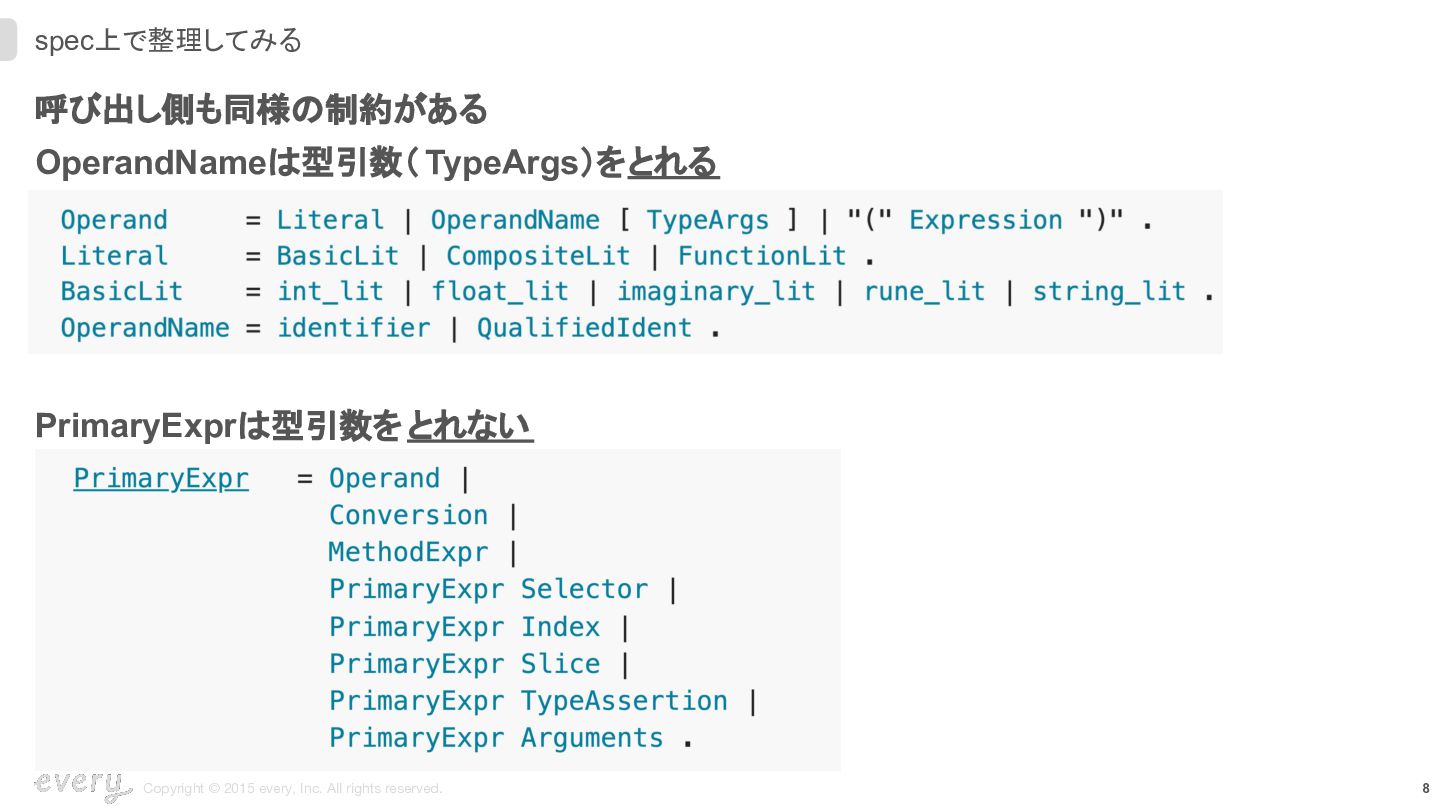Screen dimensions: 1440x810
Task: Click the Expression term in parentheses
Action: tap(985, 220)
